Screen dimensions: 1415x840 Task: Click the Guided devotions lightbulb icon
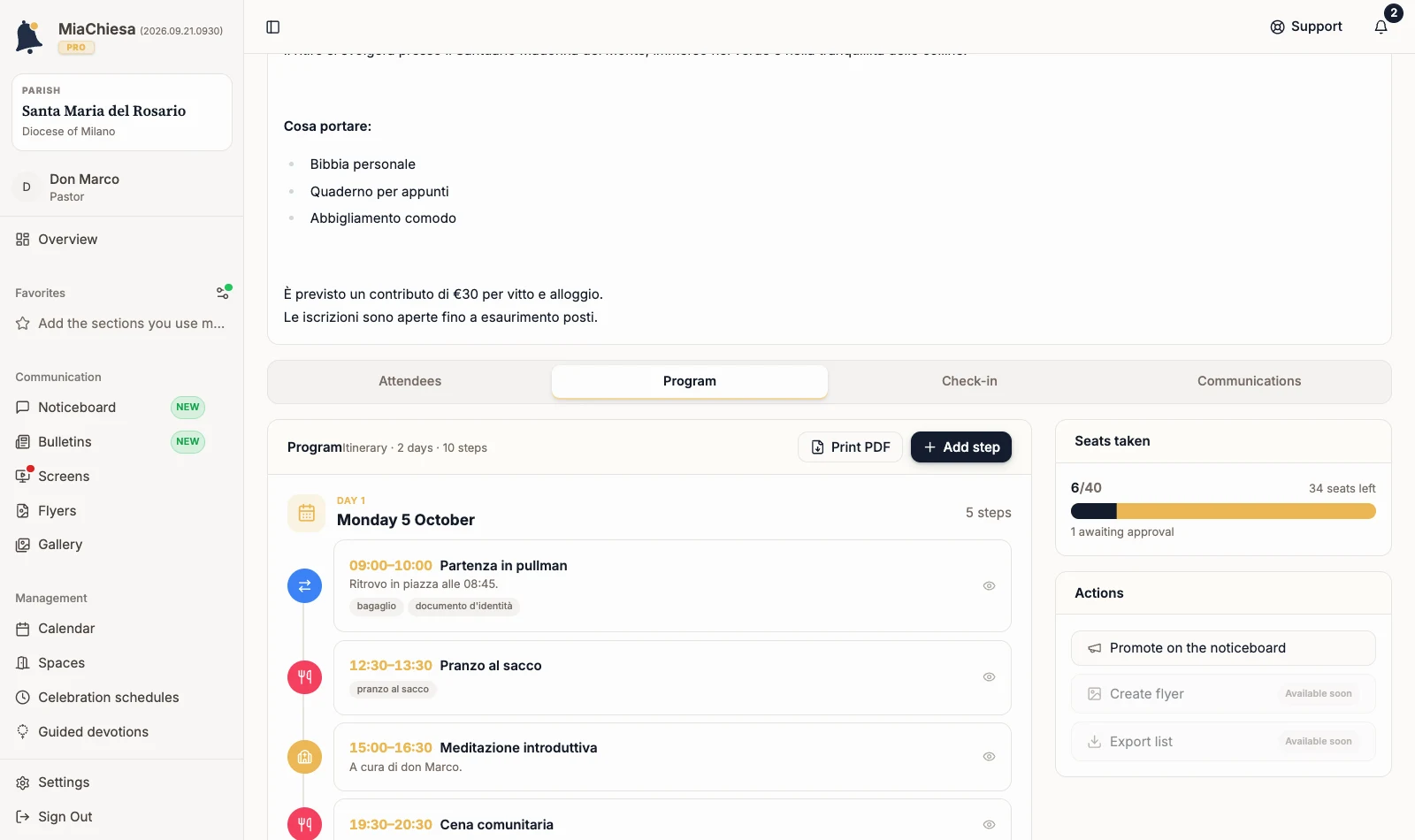click(23, 732)
